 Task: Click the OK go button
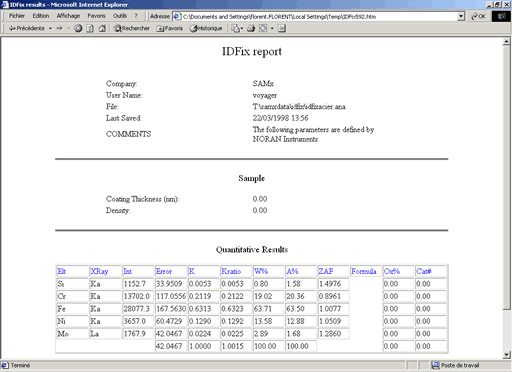tap(478, 16)
